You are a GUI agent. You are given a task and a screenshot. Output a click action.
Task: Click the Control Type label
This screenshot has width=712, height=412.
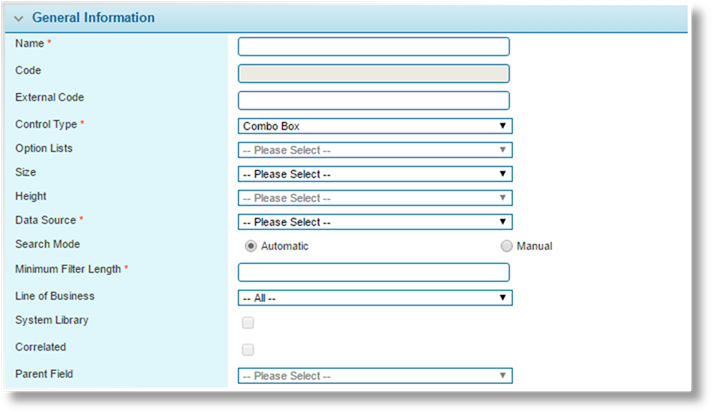(46, 124)
